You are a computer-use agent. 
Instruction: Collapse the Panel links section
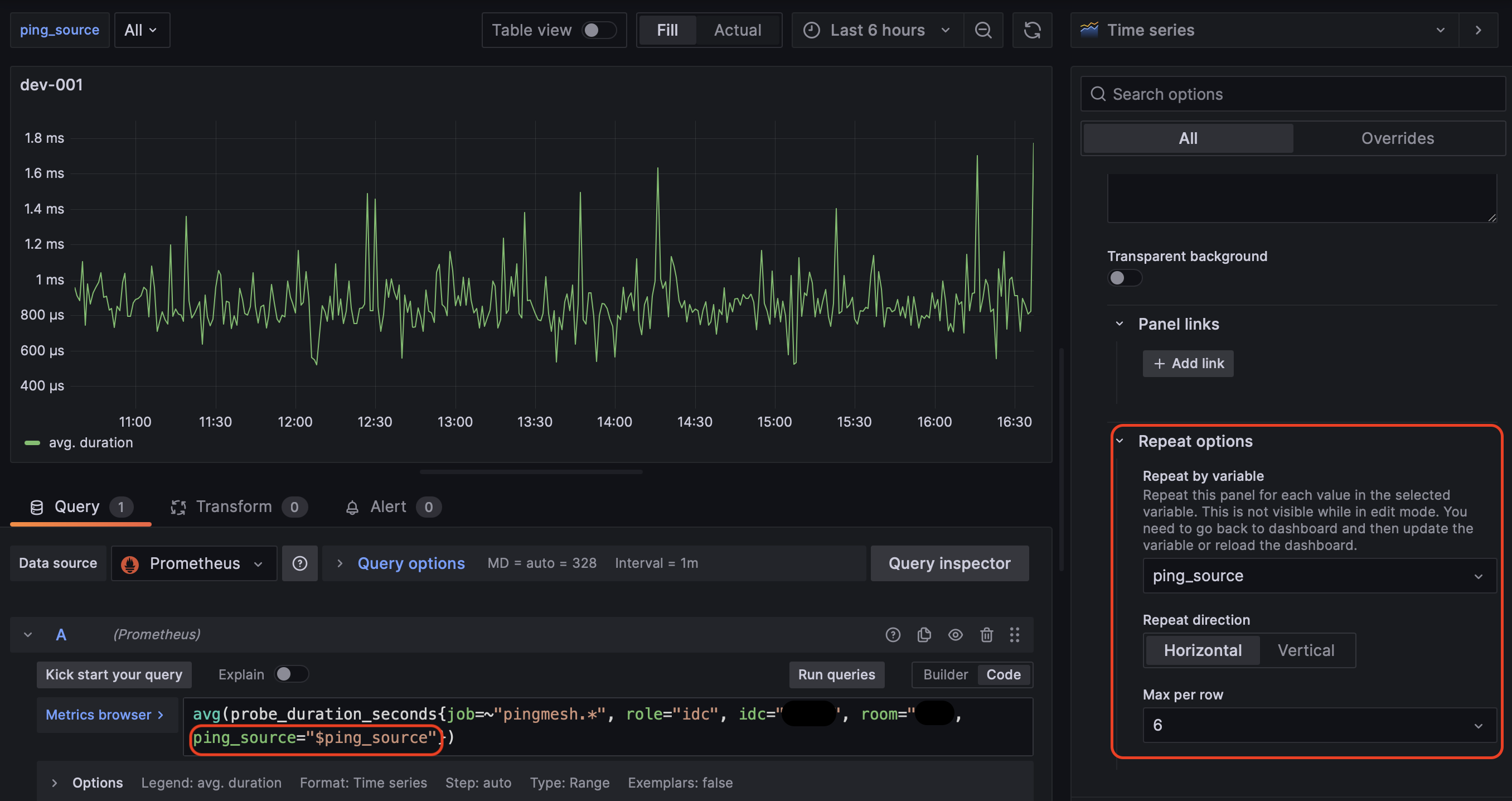pos(1119,324)
